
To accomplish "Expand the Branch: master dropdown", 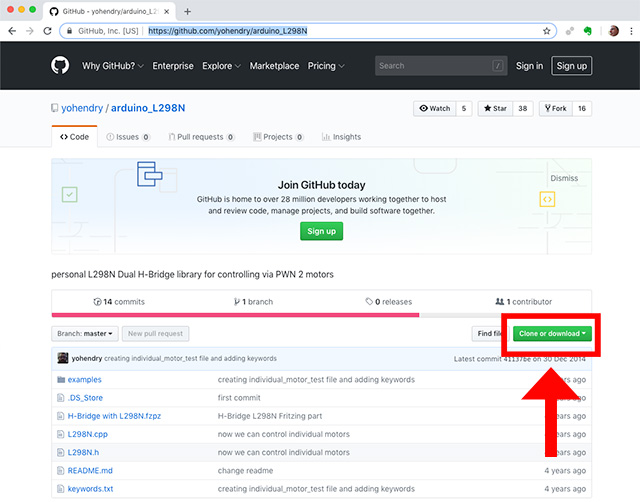I will [x=85, y=333].
